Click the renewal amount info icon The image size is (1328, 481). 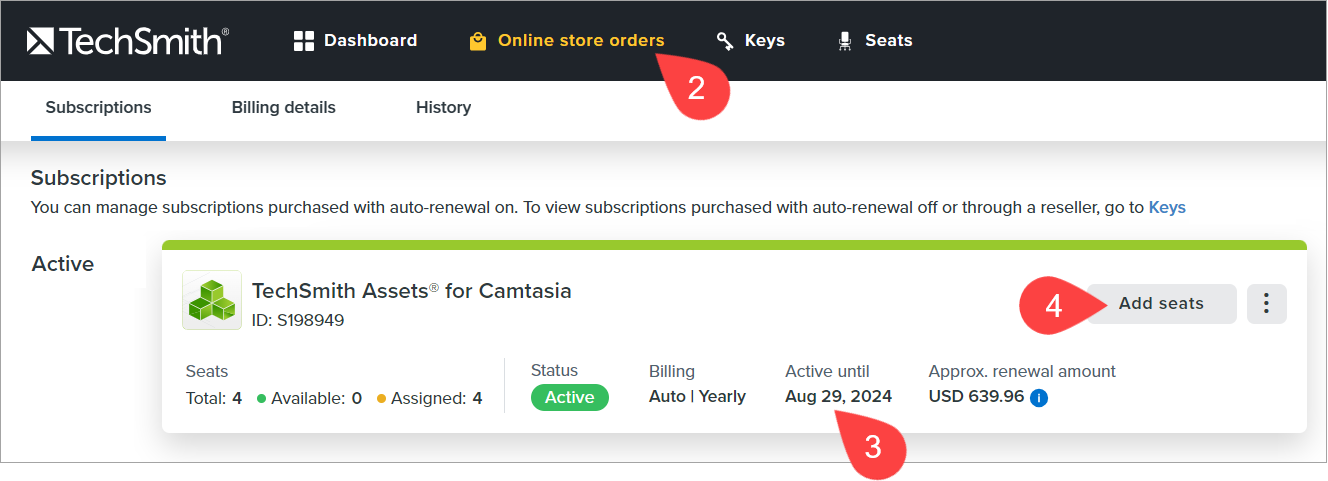(1039, 398)
